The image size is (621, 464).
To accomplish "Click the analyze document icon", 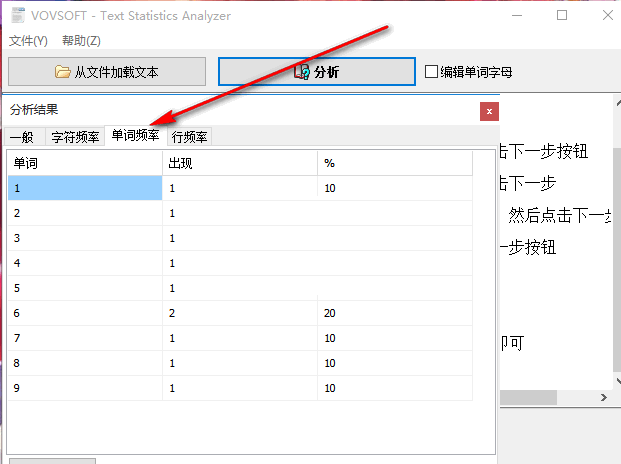I will pyautogui.click(x=301, y=72).
